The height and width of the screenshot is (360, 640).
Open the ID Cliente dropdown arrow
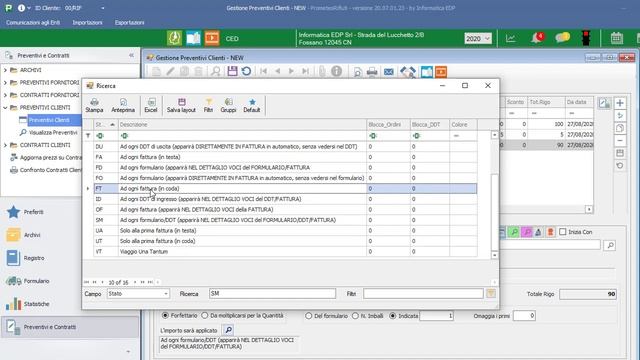[102, 8]
